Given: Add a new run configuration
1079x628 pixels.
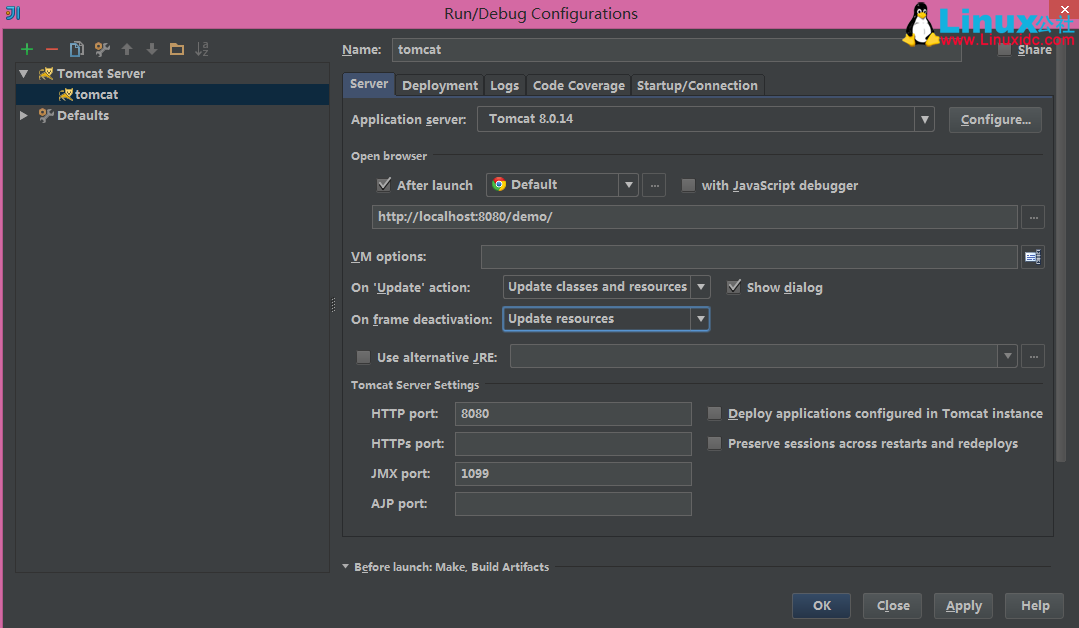Looking at the screenshot, I should coord(27,48).
